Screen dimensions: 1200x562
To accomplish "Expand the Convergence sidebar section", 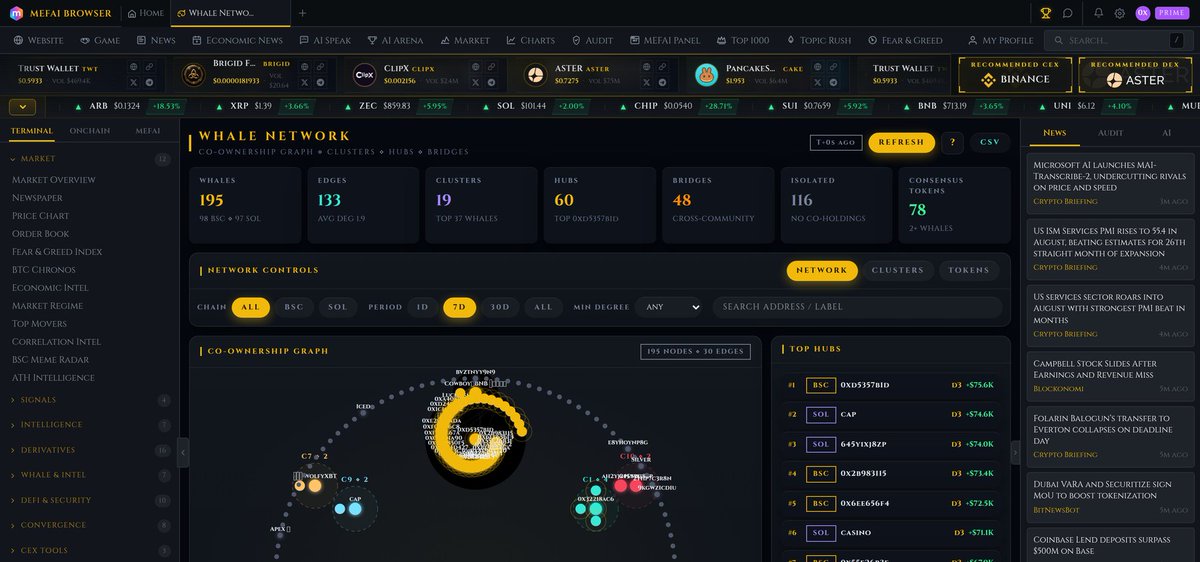I will tap(90, 525).
